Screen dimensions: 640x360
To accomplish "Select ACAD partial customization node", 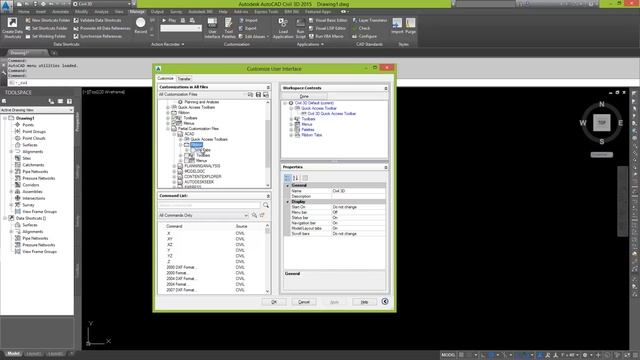I will [189, 134].
